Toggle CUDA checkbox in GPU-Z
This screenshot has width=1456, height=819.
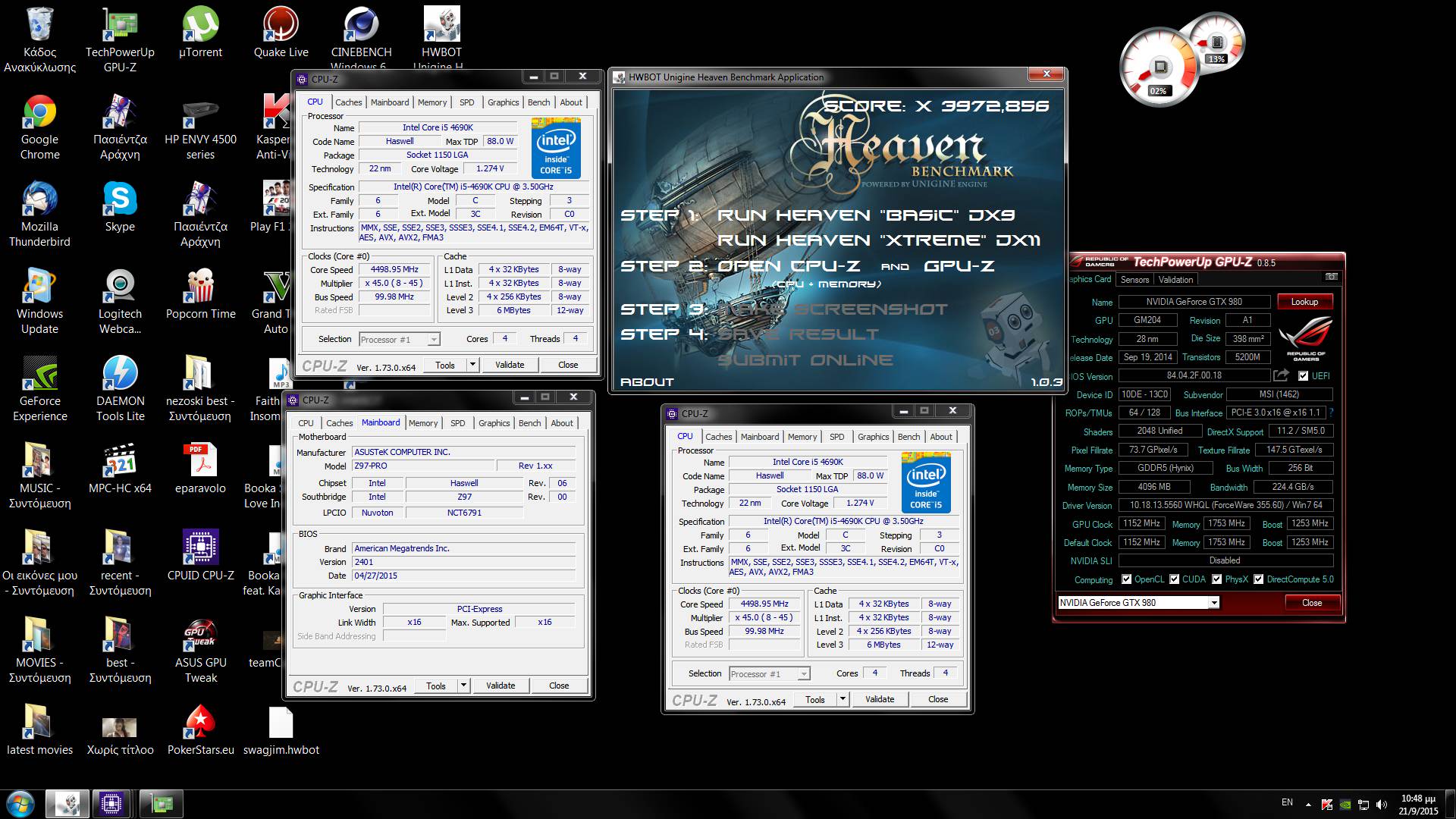[1174, 579]
